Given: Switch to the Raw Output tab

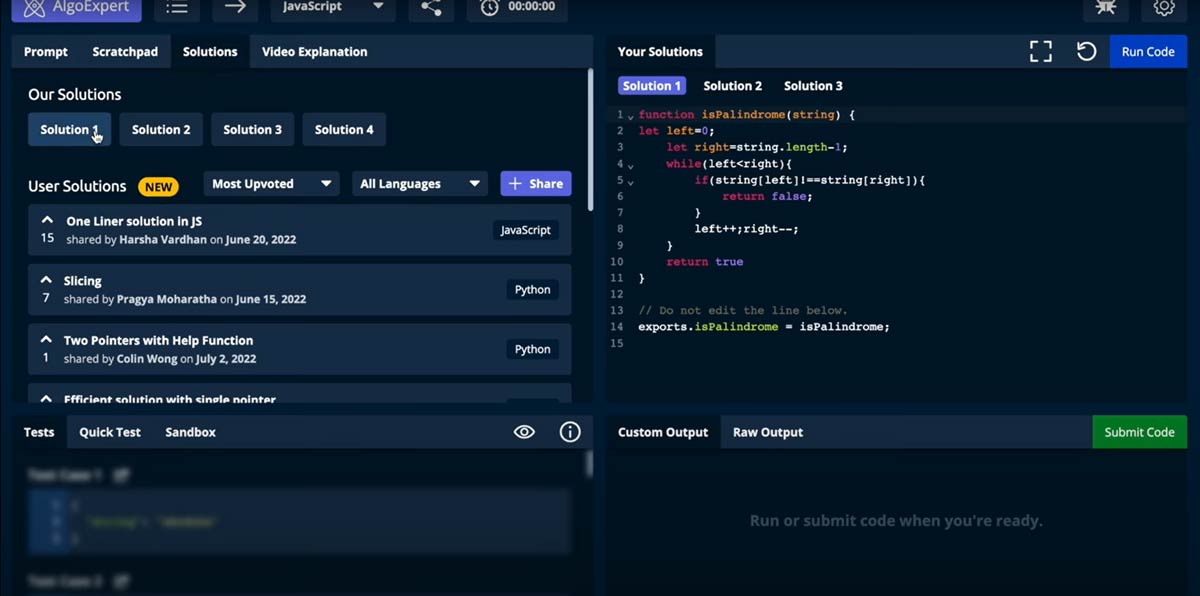Looking at the screenshot, I should pyautogui.click(x=768, y=432).
